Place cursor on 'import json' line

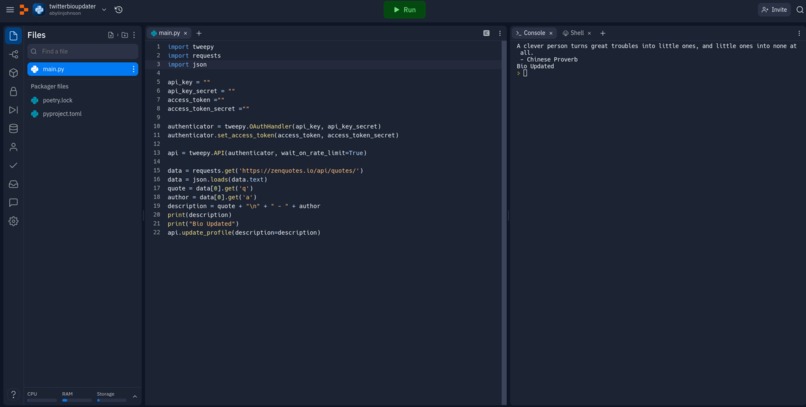click(187, 65)
